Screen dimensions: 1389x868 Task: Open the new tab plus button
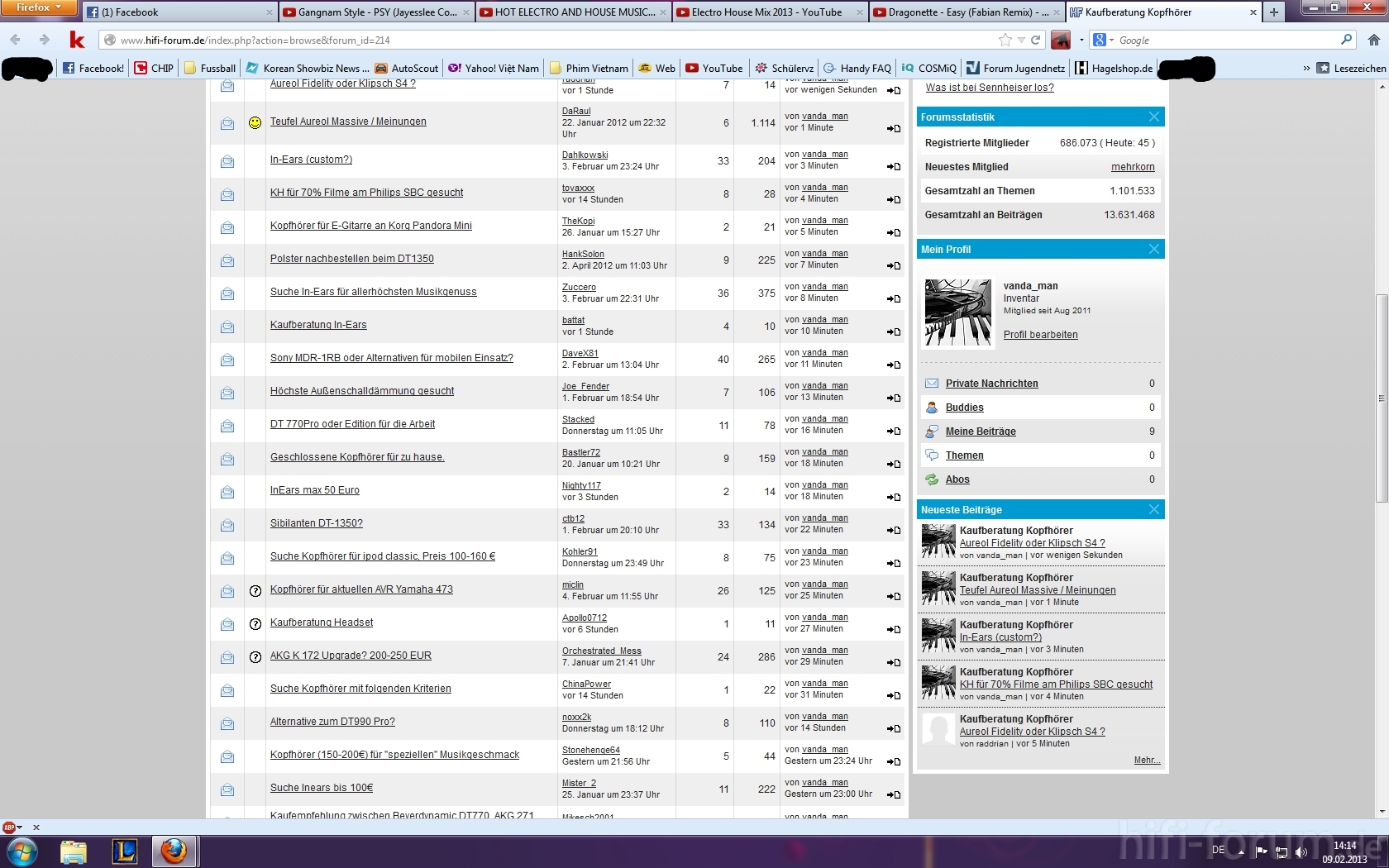pos(1274,12)
